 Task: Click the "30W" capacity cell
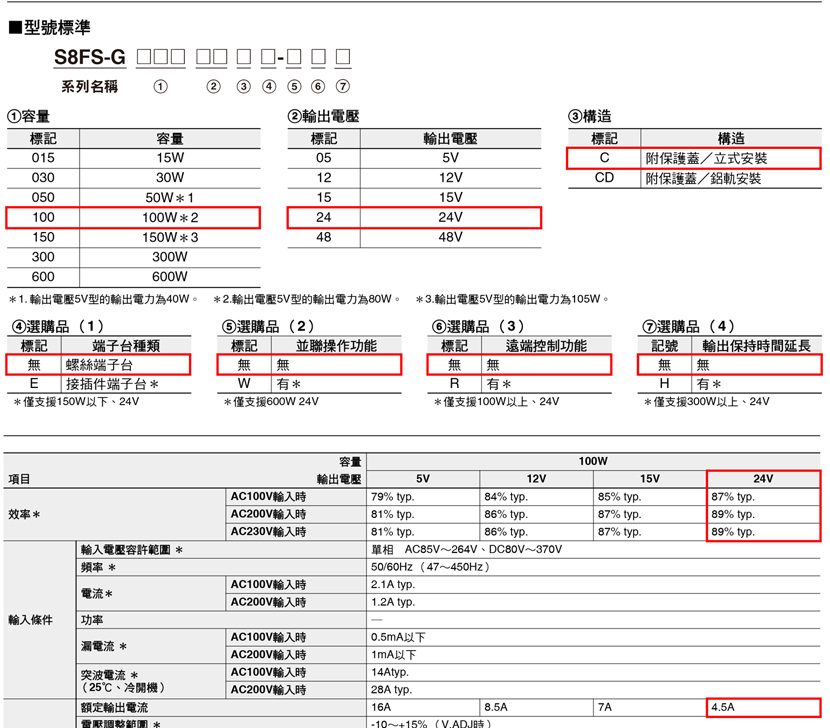tap(170, 177)
